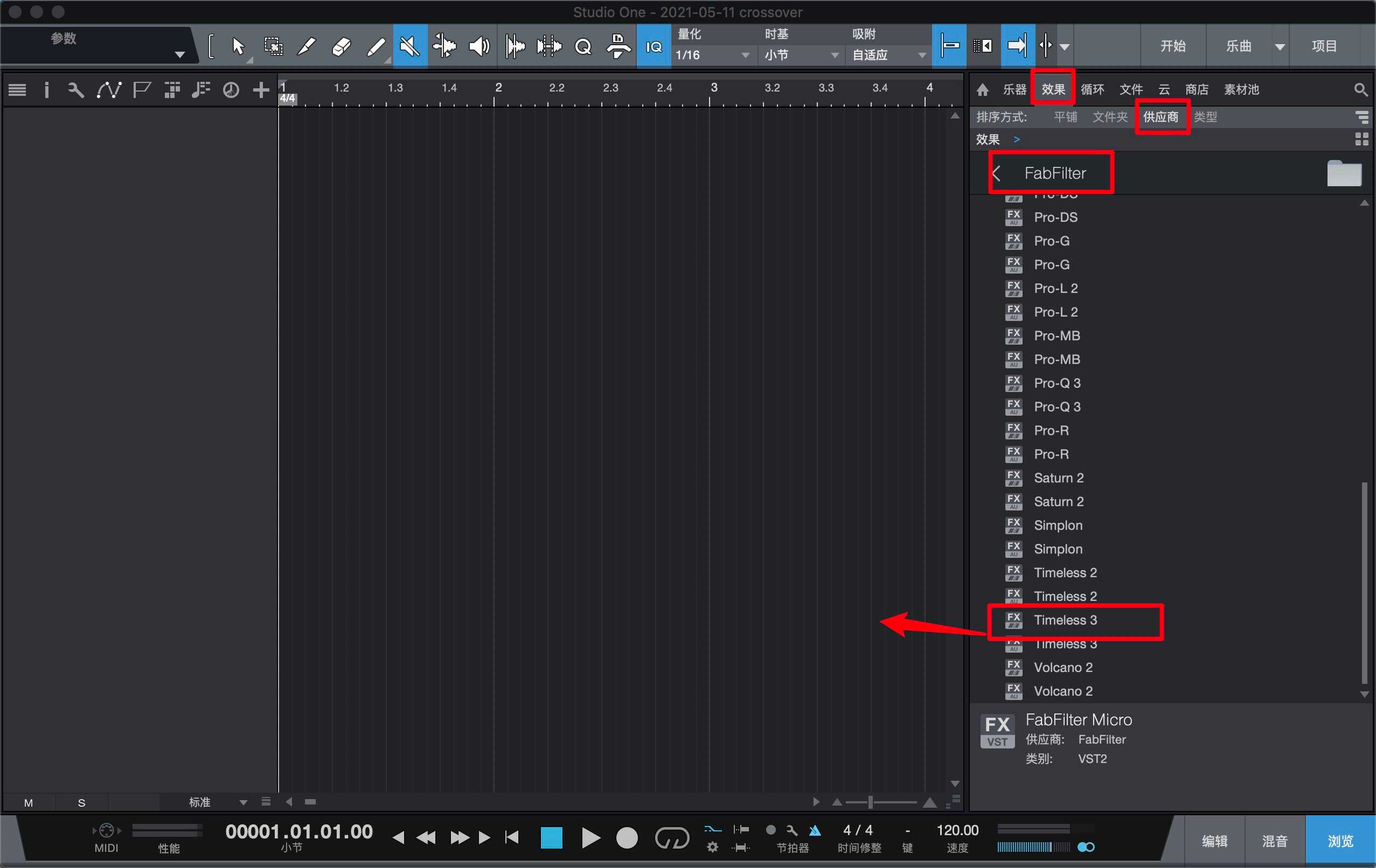Go to browser Home icon

[x=982, y=90]
